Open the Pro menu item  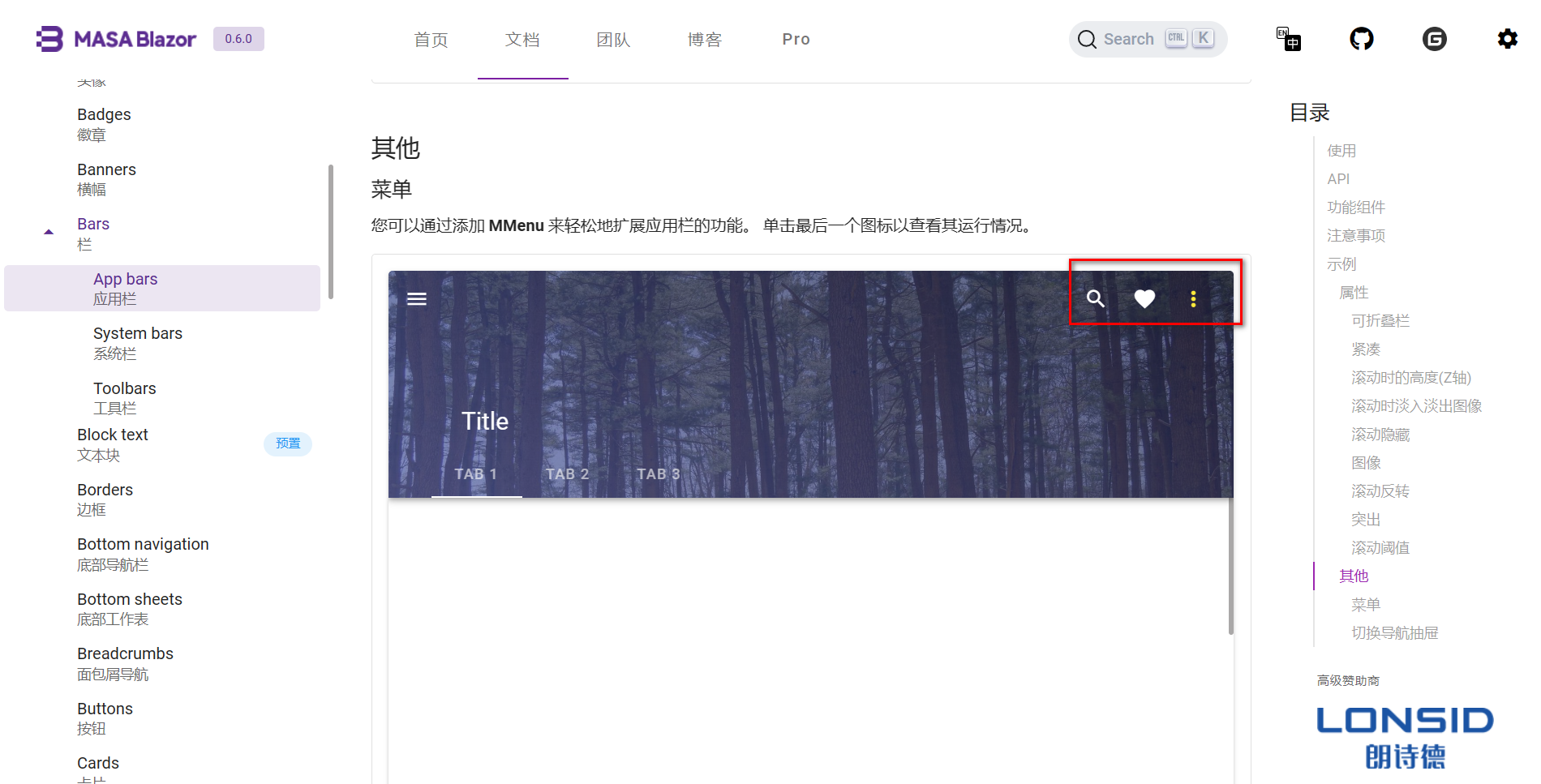[x=796, y=39]
